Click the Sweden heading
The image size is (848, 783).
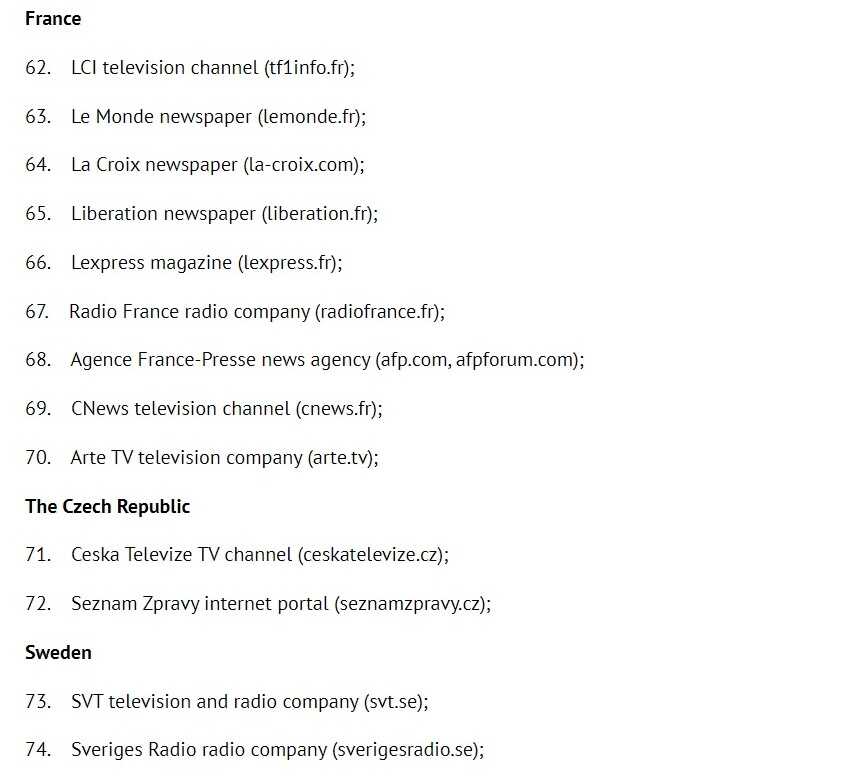(x=58, y=653)
